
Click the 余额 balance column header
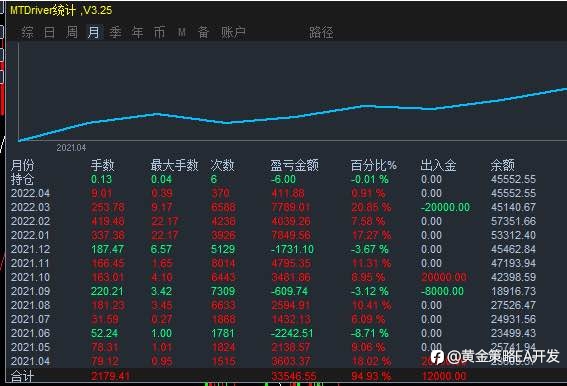click(x=502, y=165)
